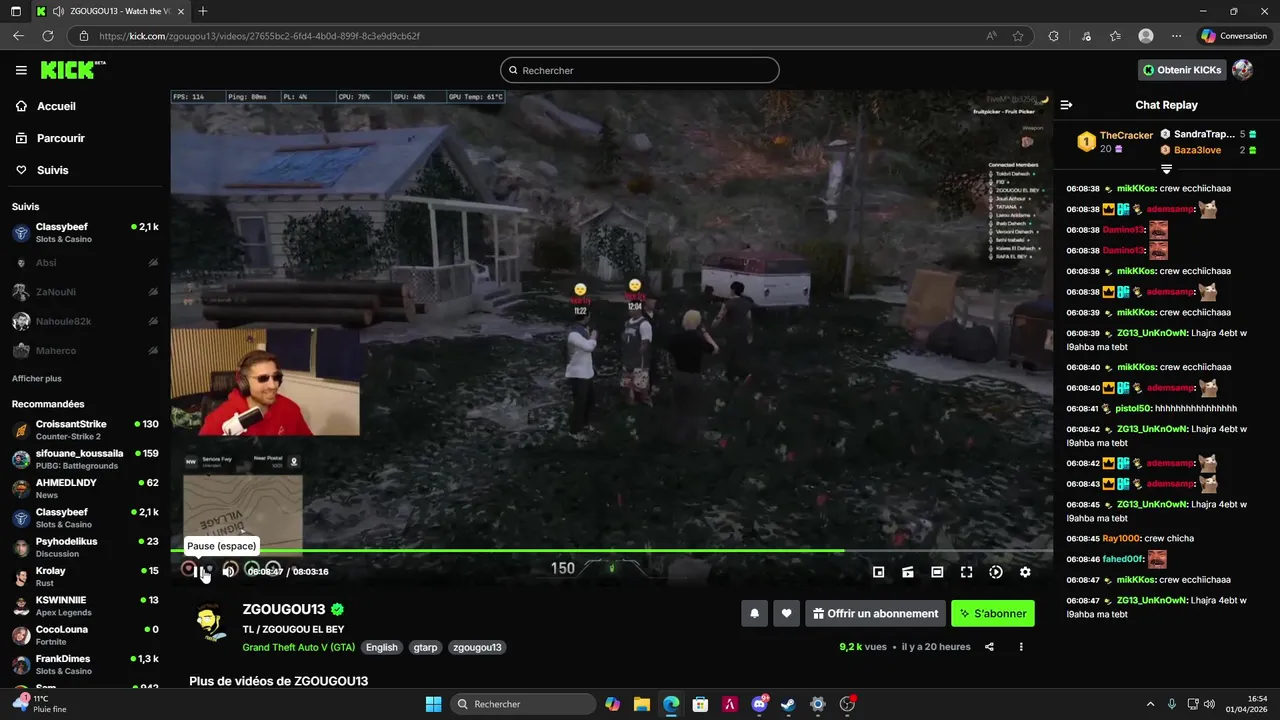1280x720 pixels.
Task: Click the S'abonner button
Action: pyautogui.click(x=993, y=614)
